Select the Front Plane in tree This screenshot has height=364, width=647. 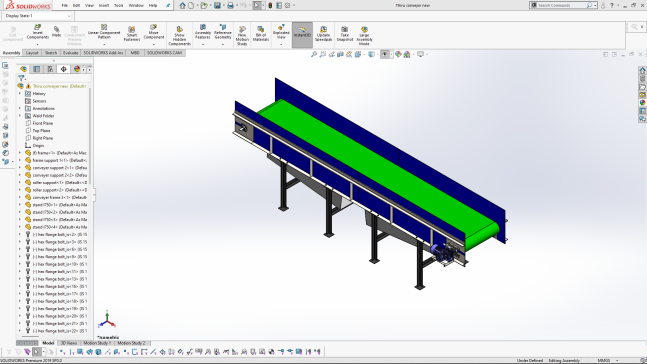point(43,123)
